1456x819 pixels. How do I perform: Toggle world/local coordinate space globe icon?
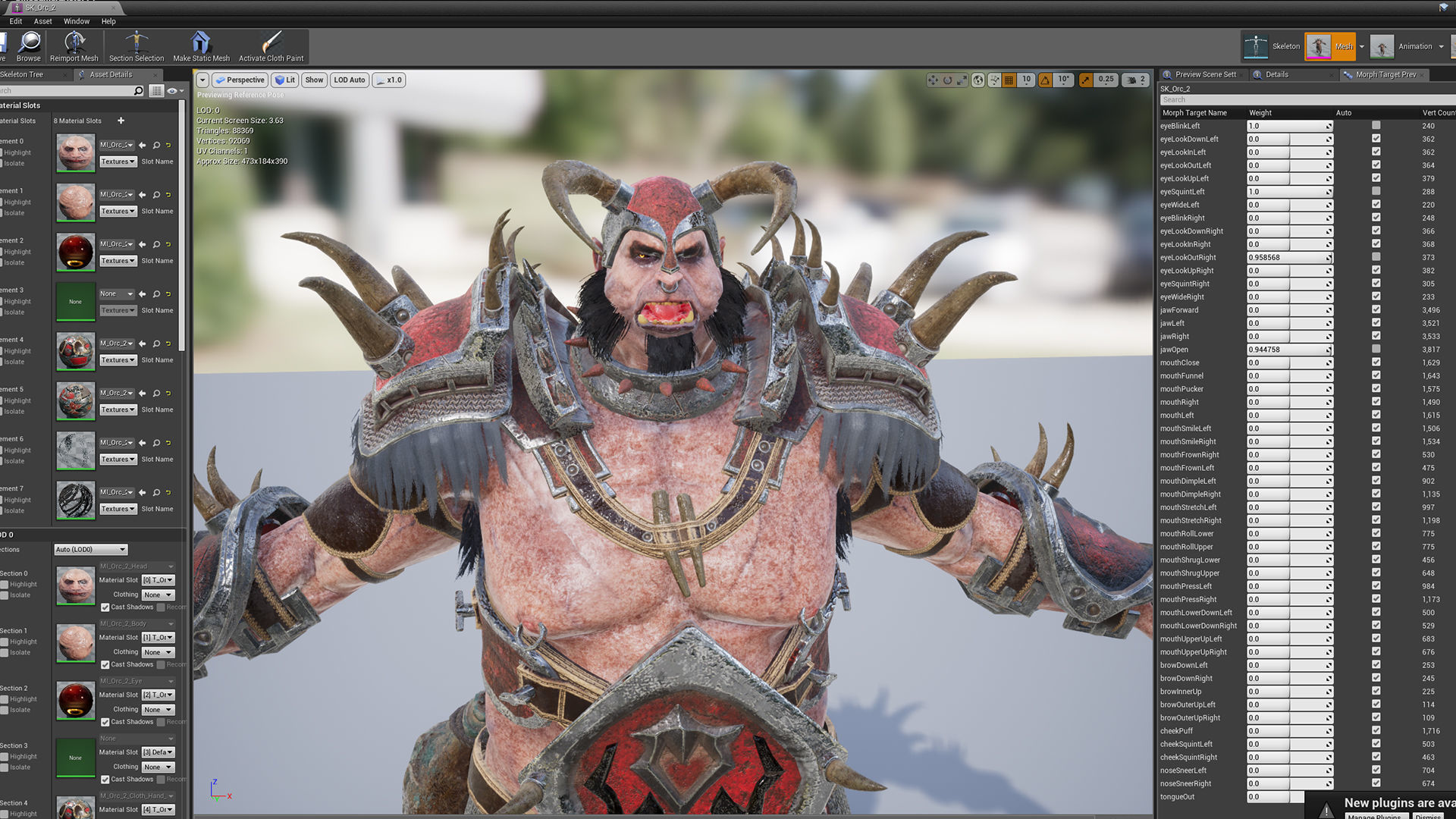(x=978, y=80)
